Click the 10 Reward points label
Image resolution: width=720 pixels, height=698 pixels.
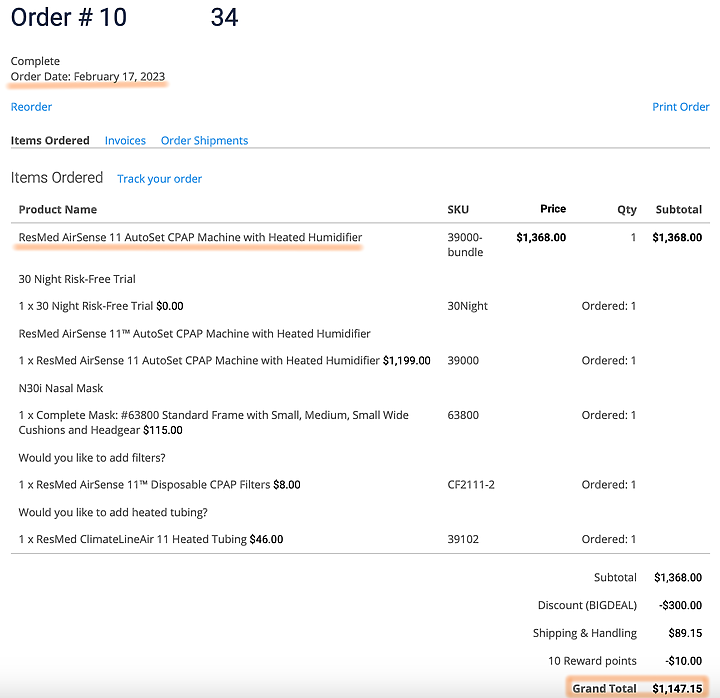pos(592,661)
